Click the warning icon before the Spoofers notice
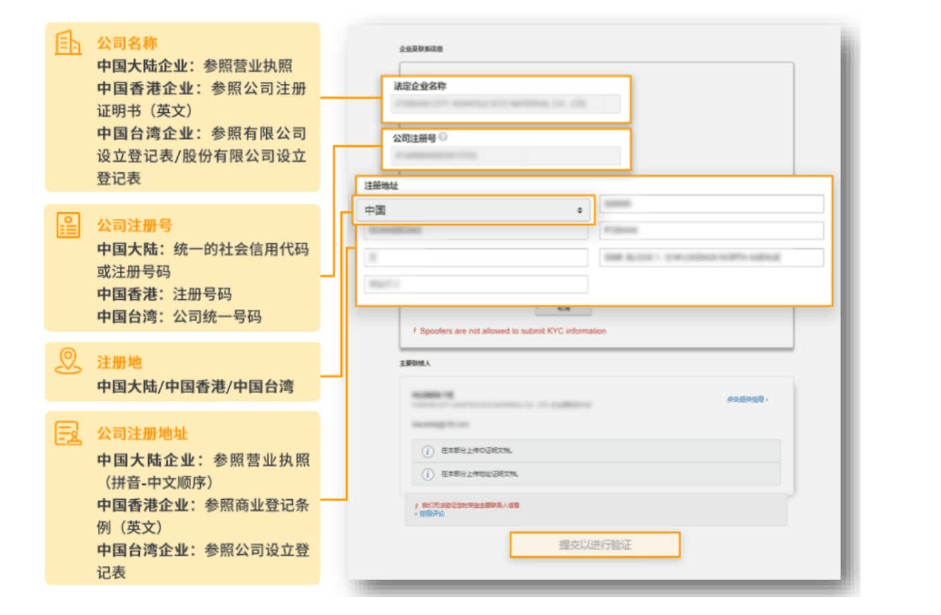 coord(415,331)
